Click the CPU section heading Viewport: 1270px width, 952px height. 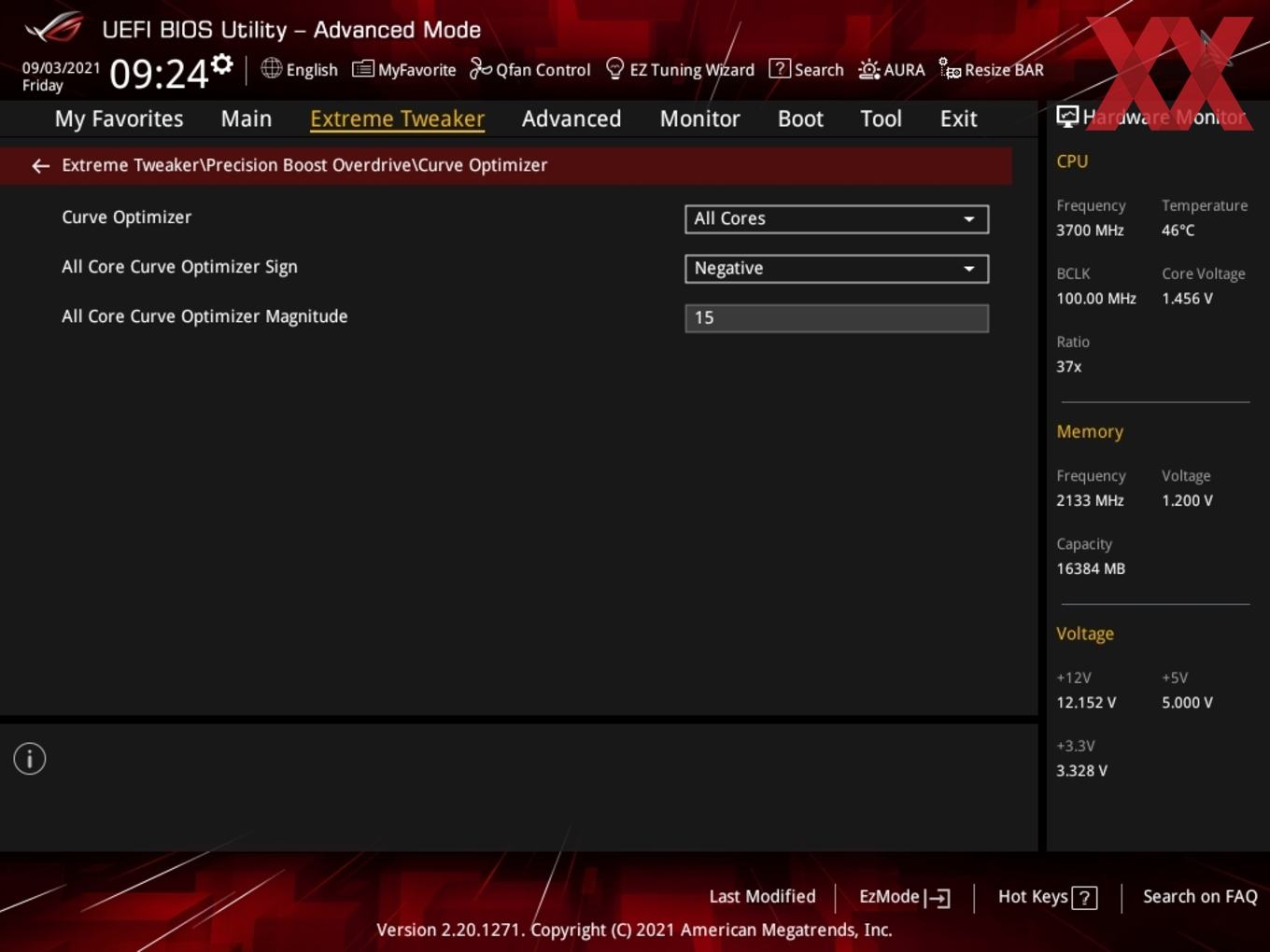click(x=1072, y=161)
